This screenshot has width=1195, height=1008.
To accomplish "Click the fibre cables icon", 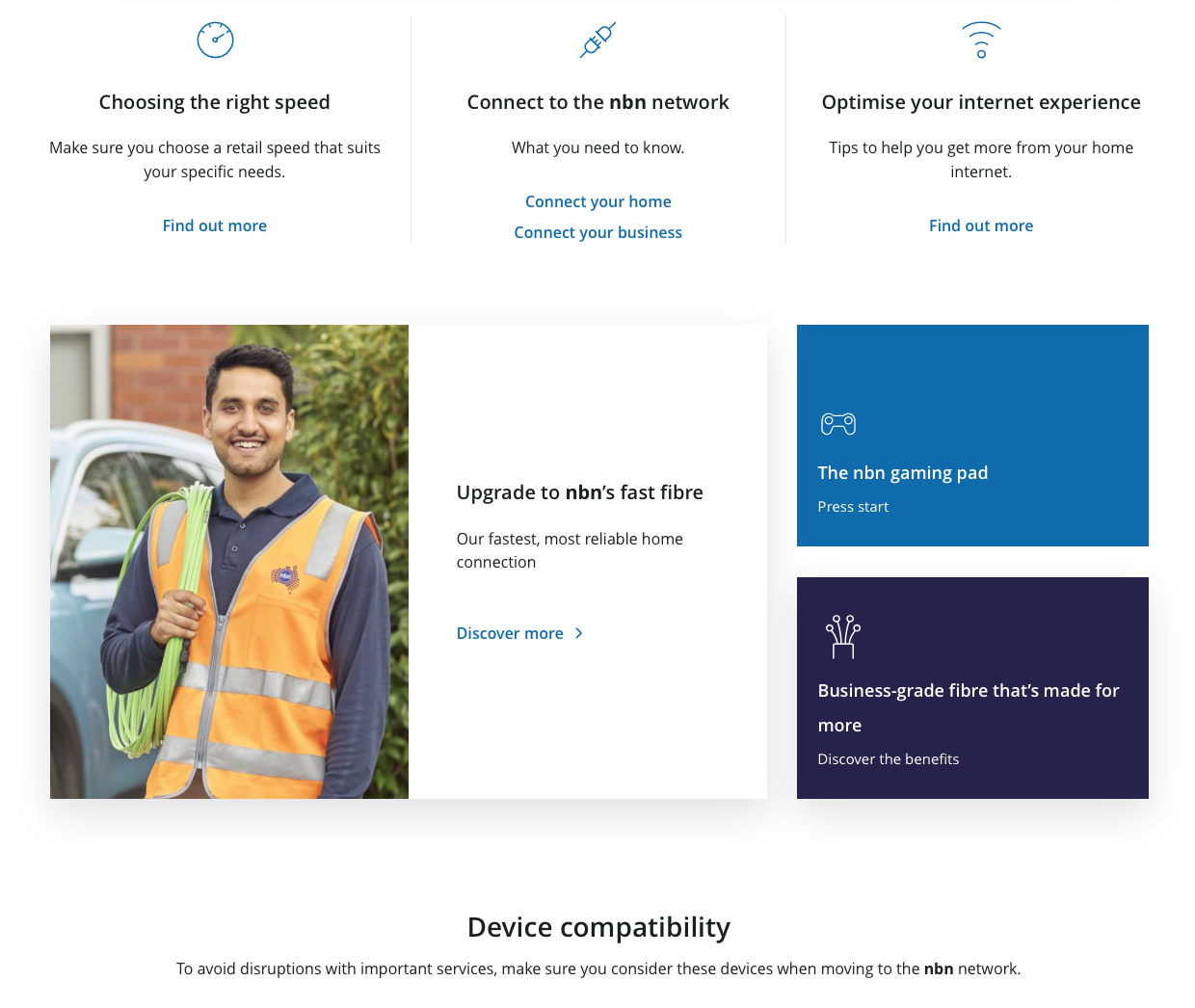I will 842,637.
